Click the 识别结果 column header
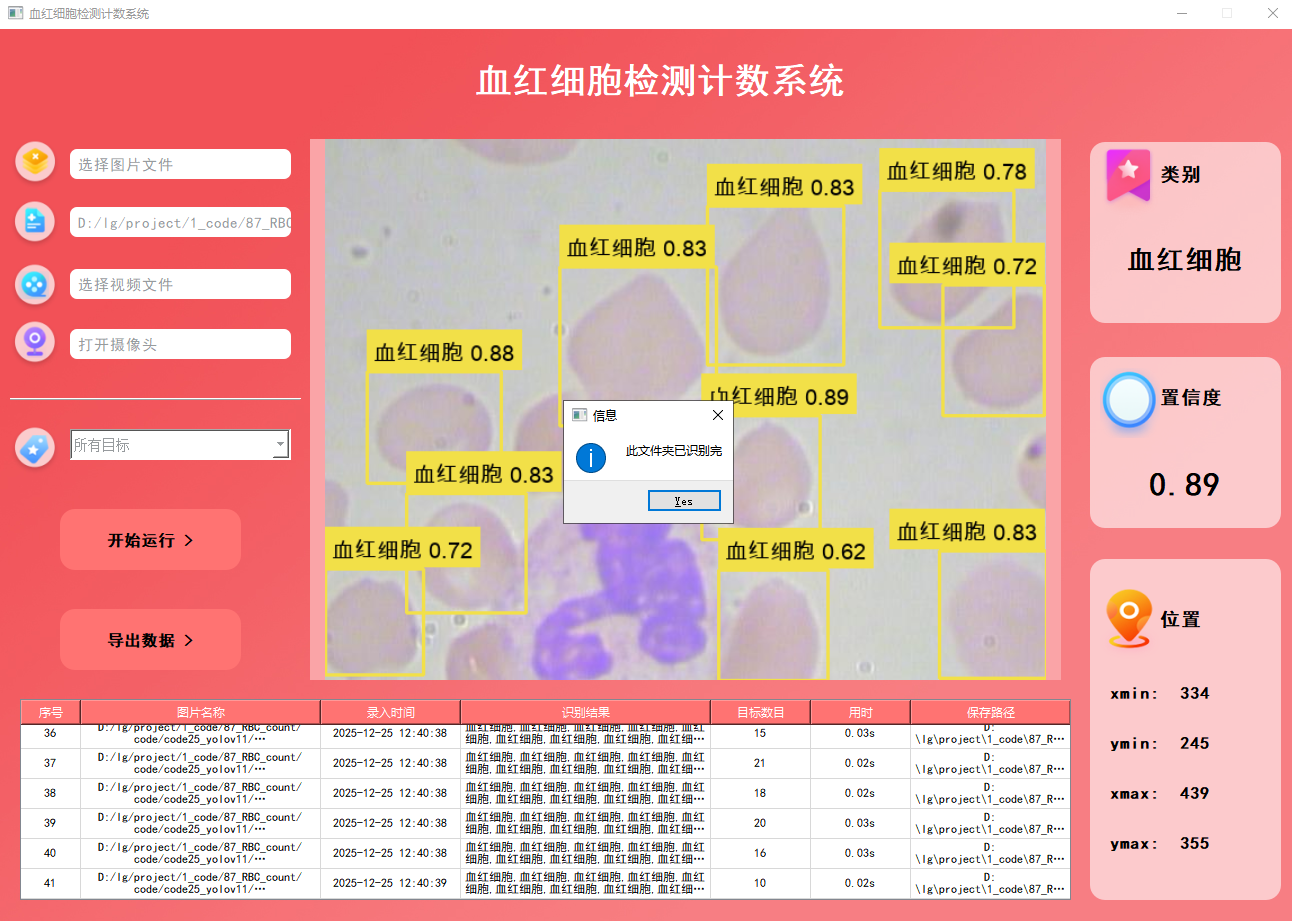This screenshot has height=921, width=1292. (586, 712)
